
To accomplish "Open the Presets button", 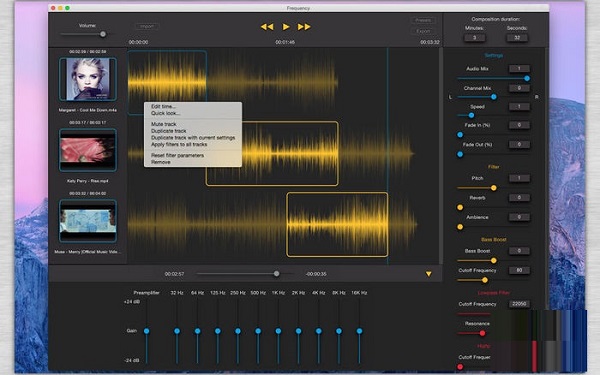I will click(423, 20).
